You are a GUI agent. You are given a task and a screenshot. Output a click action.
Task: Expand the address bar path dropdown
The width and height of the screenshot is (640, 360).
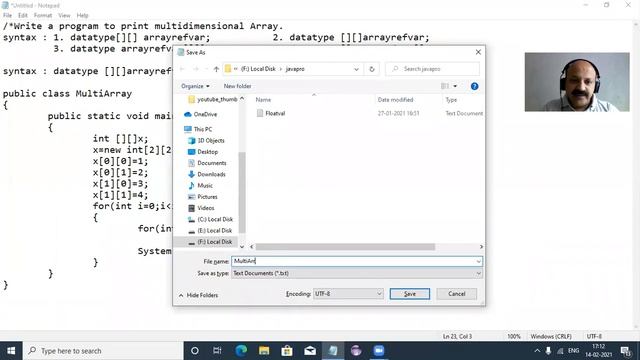click(x=356, y=69)
